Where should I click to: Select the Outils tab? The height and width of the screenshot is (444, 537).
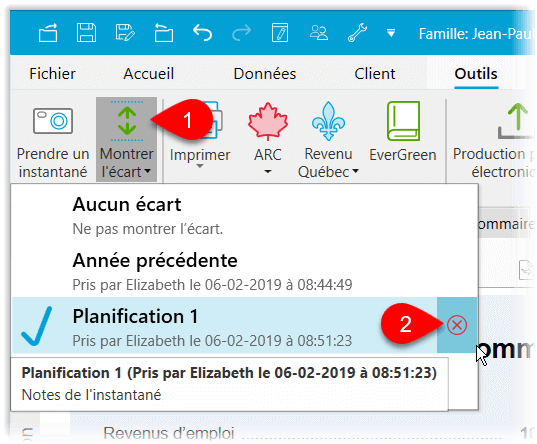coord(476,74)
